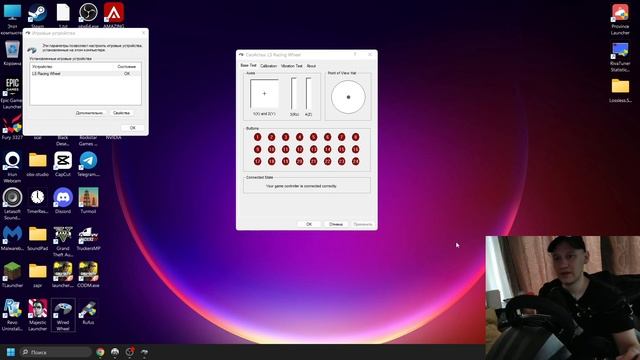Click the connected state message text
The height and width of the screenshot is (360, 640).
click(x=301, y=186)
